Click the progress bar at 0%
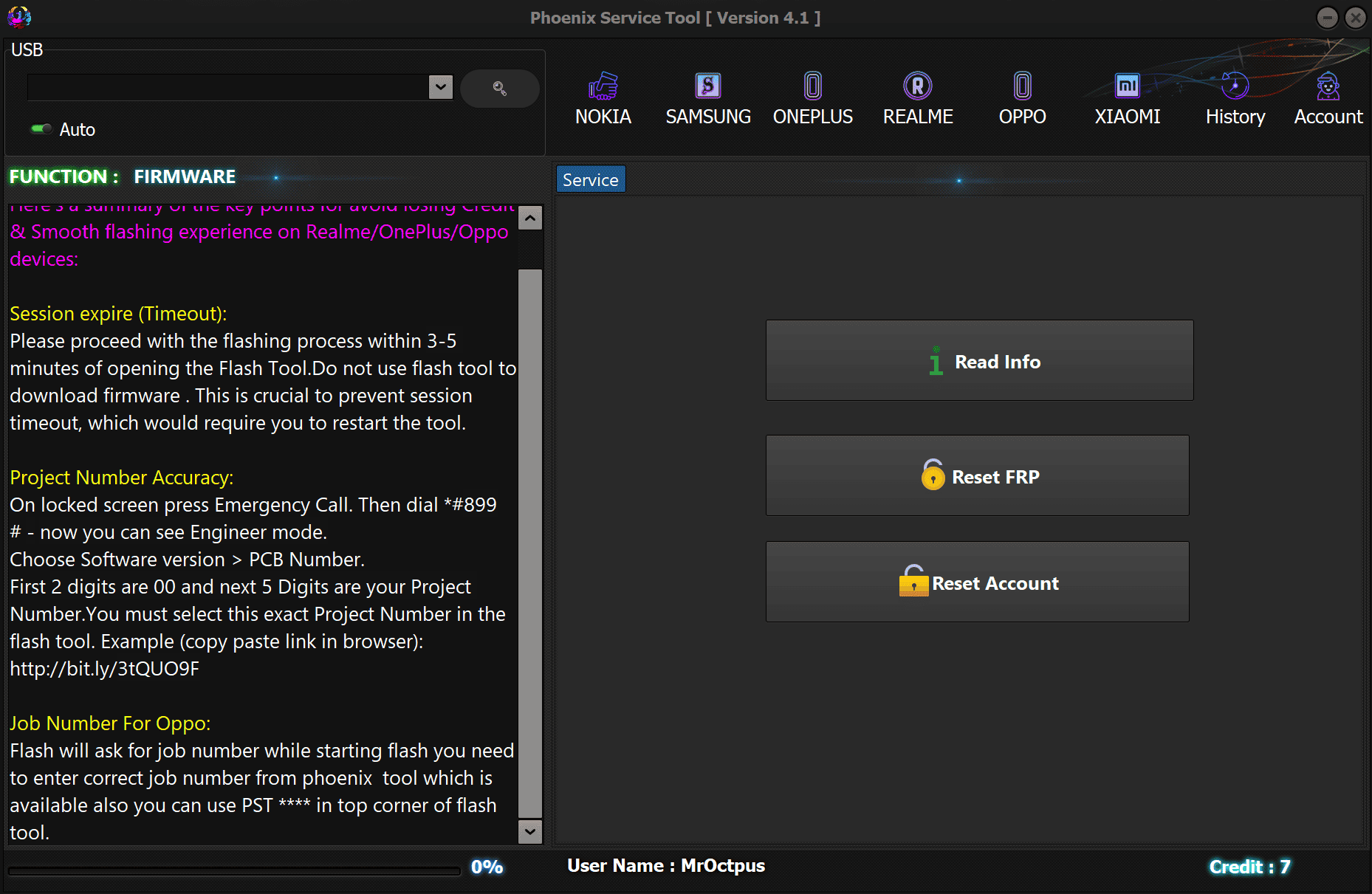The width and height of the screenshot is (1372, 894). (x=234, y=870)
